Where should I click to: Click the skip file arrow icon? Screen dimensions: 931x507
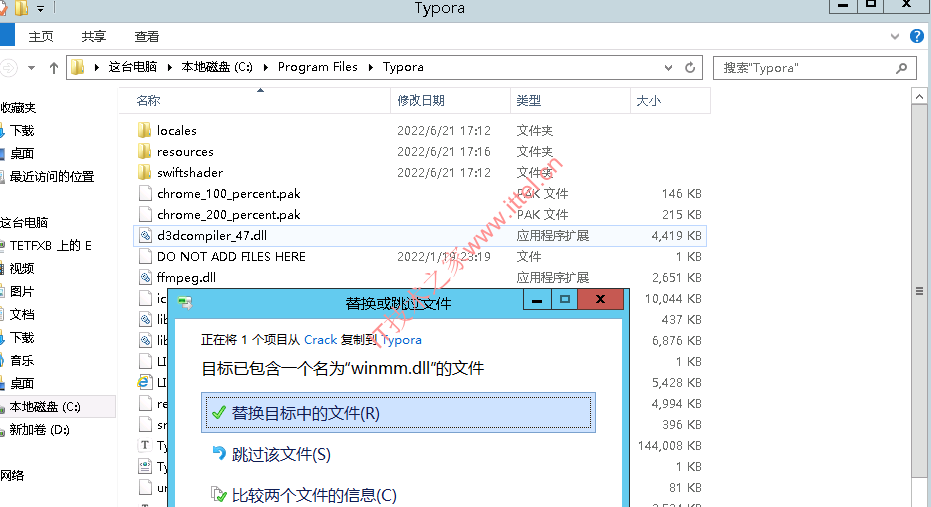218,454
